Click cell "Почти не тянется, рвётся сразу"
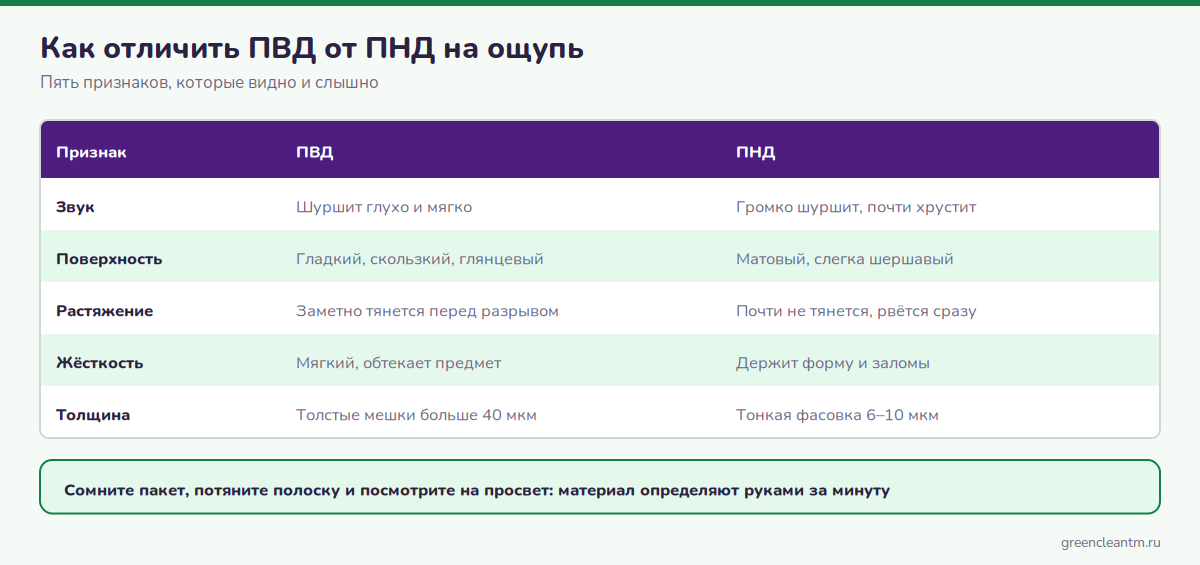This screenshot has height=565, width=1200. point(856,311)
